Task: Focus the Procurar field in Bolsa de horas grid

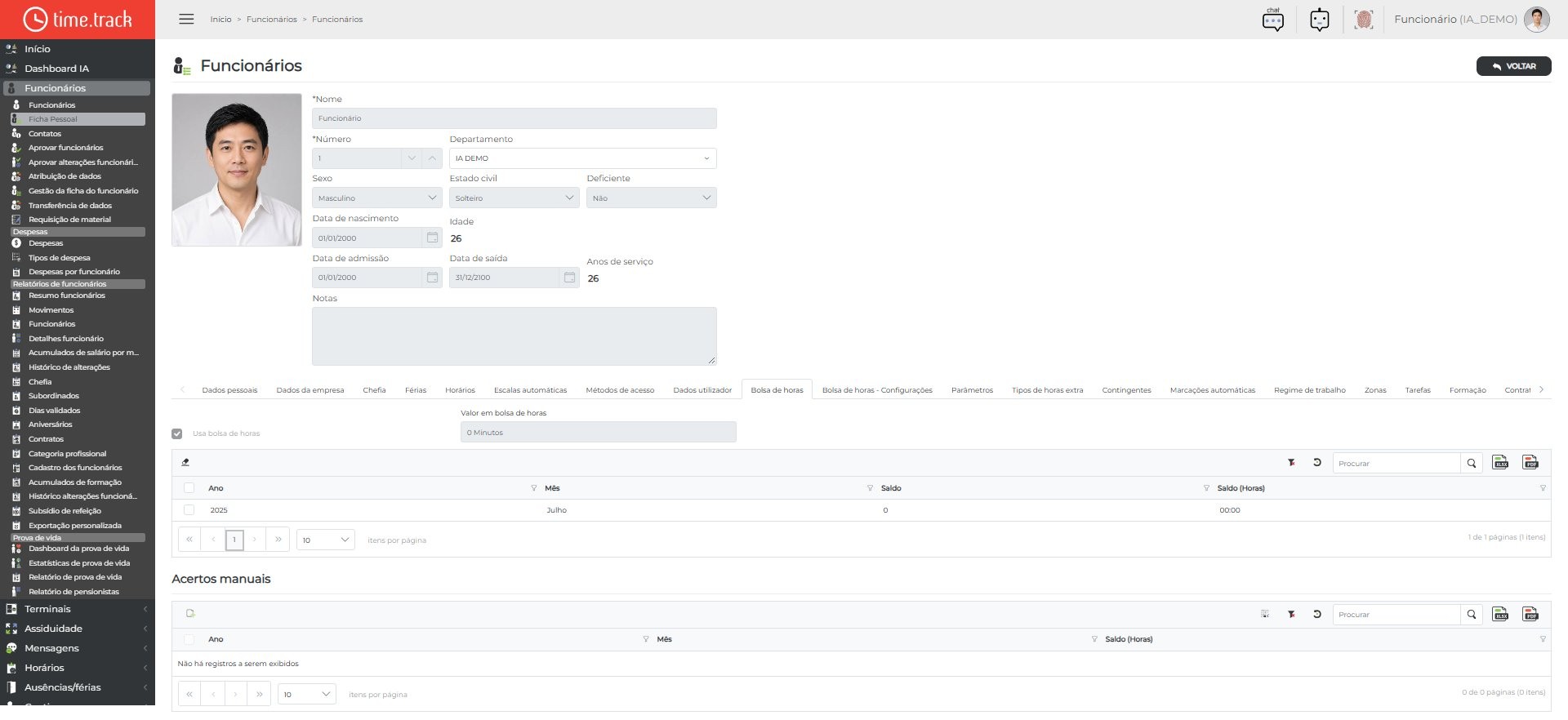Action: pos(1396,463)
